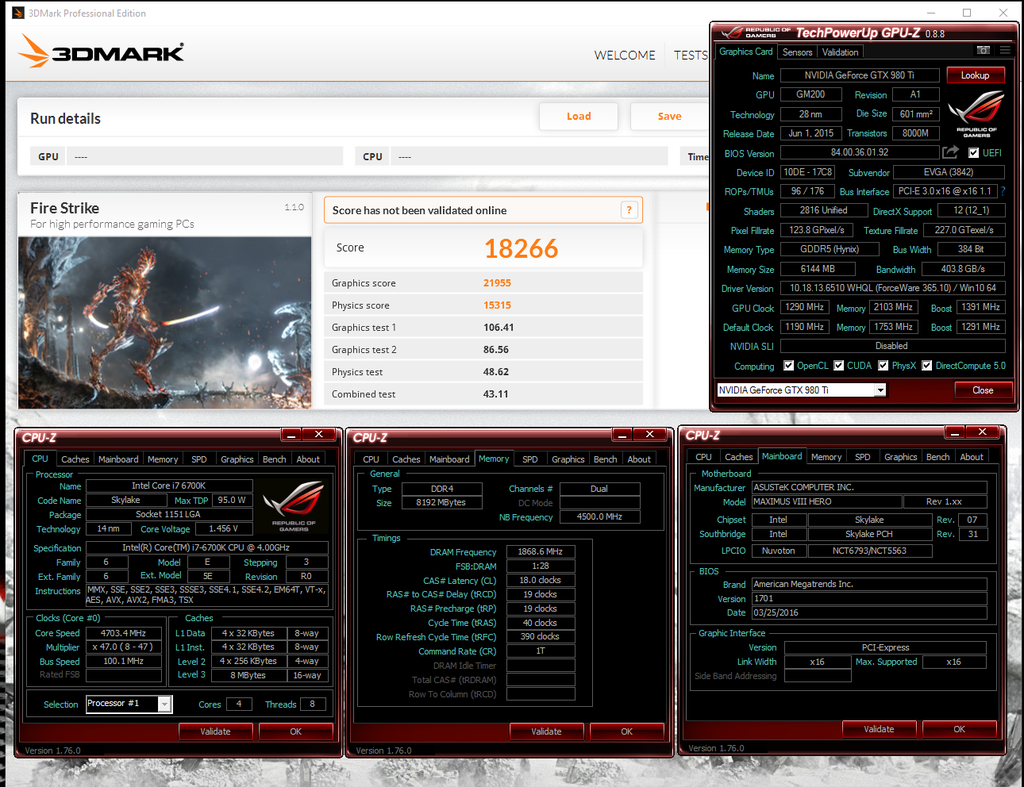This screenshot has width=1024, height=787.
Task: Select the Graphics Card tab in GPU-Z
Action: pyautogui.click(x=746, y=52)
